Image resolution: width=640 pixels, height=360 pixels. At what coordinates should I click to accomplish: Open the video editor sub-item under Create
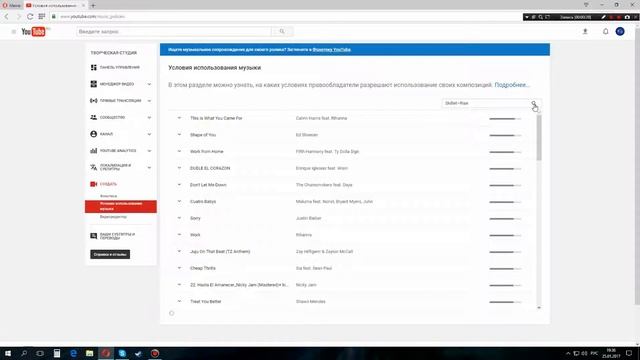point(113,217)
